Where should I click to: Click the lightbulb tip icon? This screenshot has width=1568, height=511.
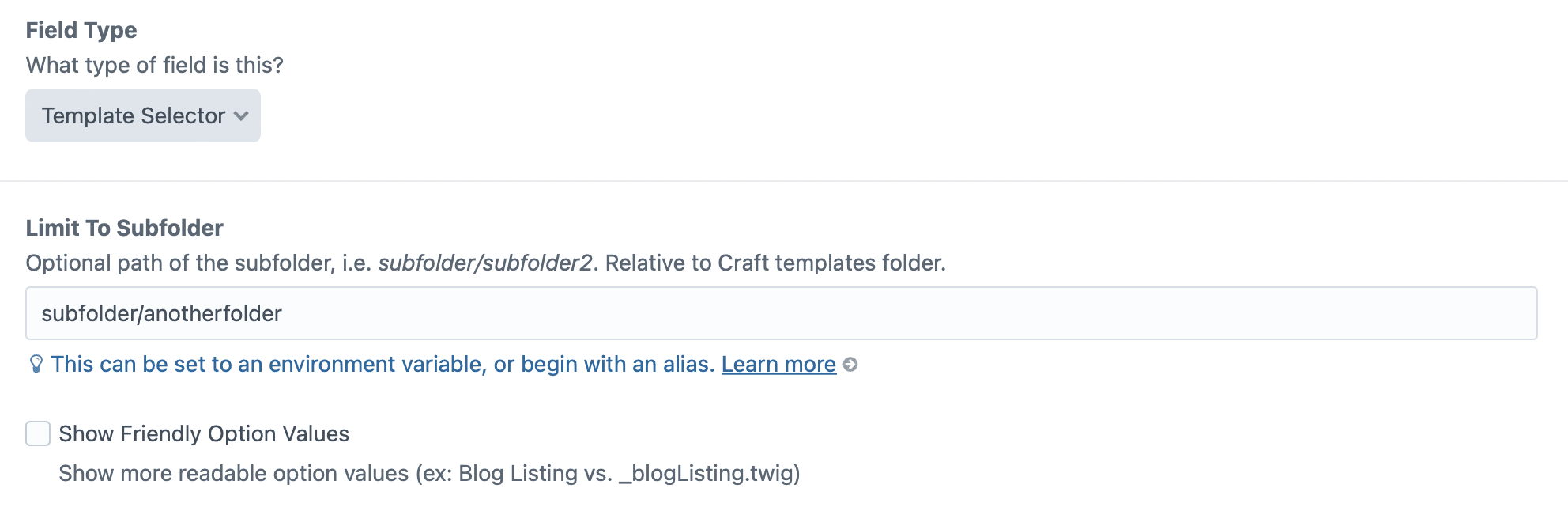pos(36,364)
